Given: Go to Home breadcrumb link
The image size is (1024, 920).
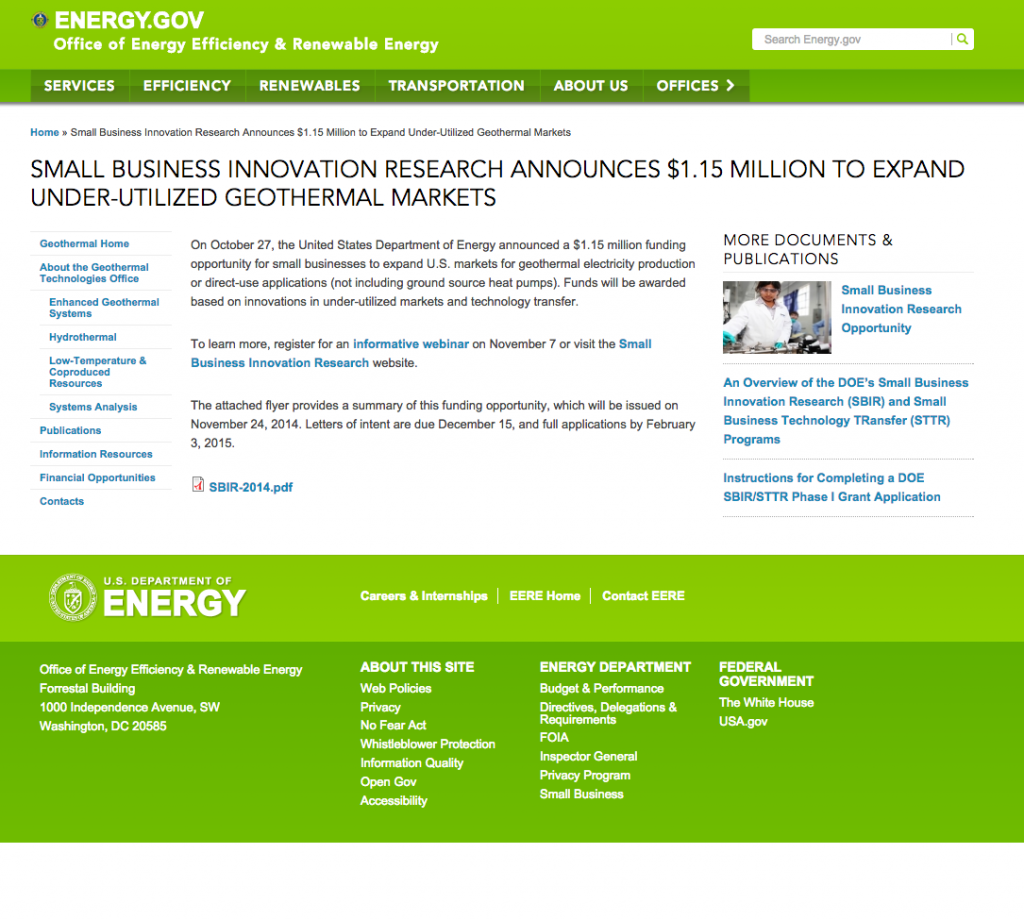Looking at the screenshot, I should pos(44,133).
